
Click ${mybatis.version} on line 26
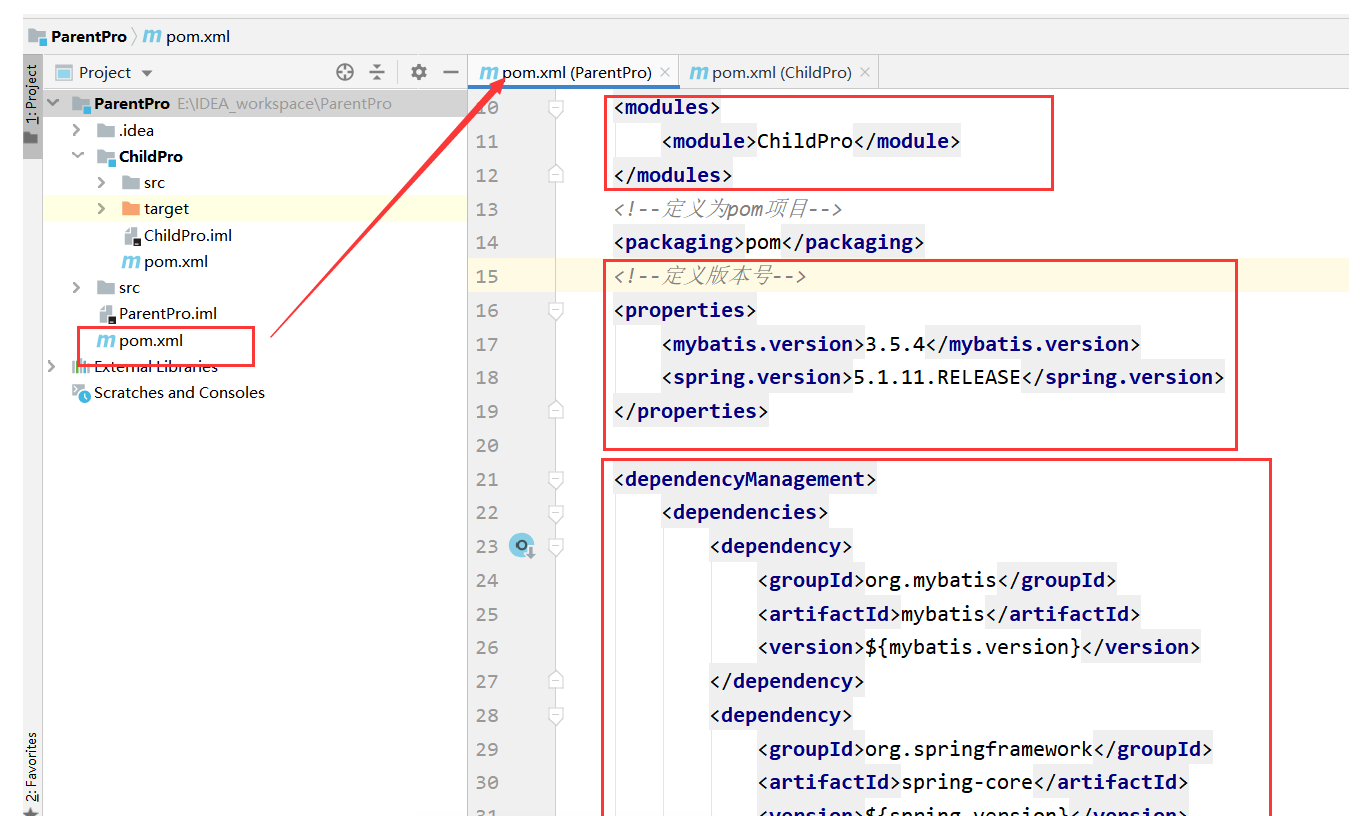coord(972,647)
